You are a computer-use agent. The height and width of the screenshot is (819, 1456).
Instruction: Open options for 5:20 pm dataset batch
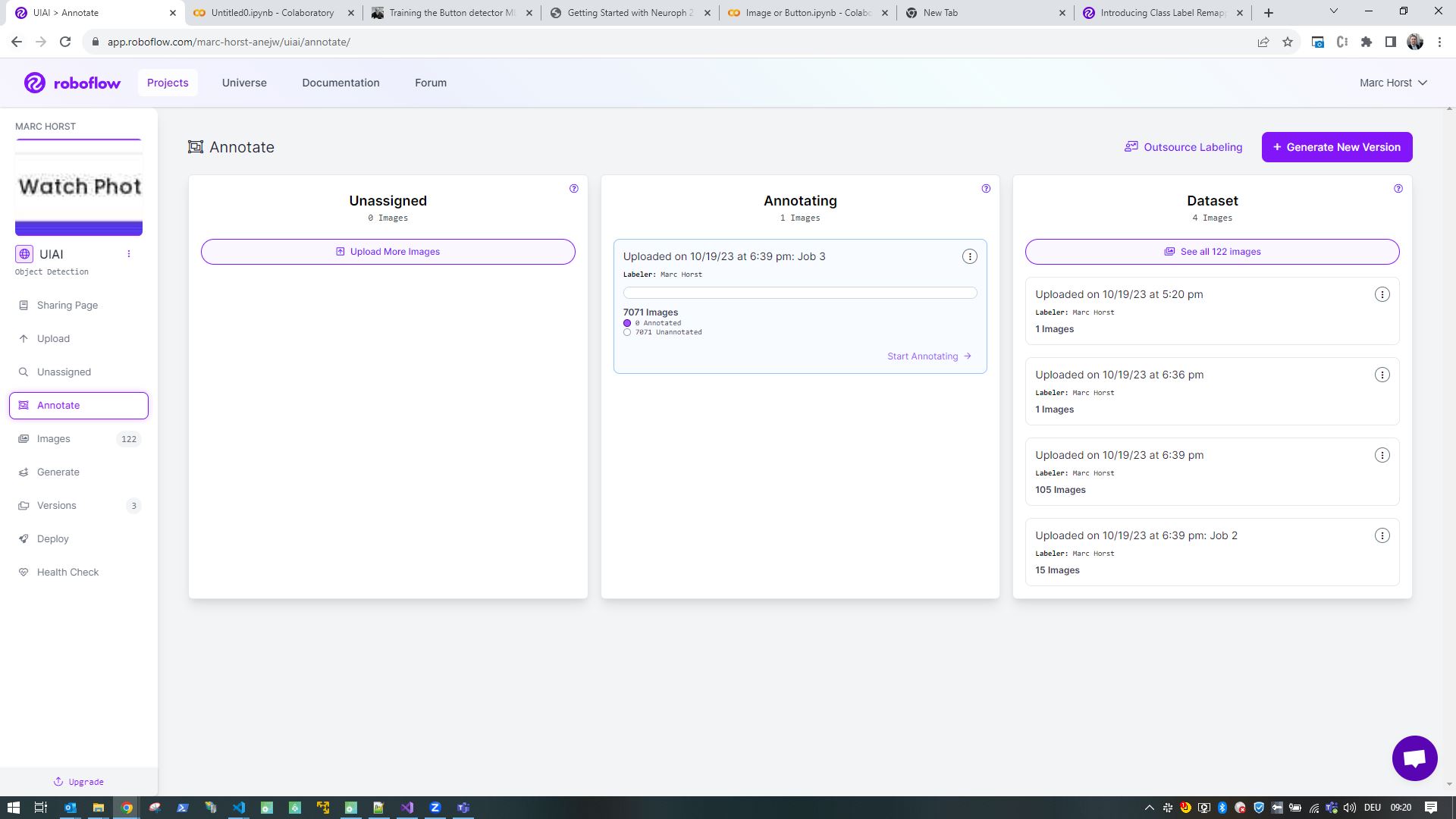tap(1382, 295)
